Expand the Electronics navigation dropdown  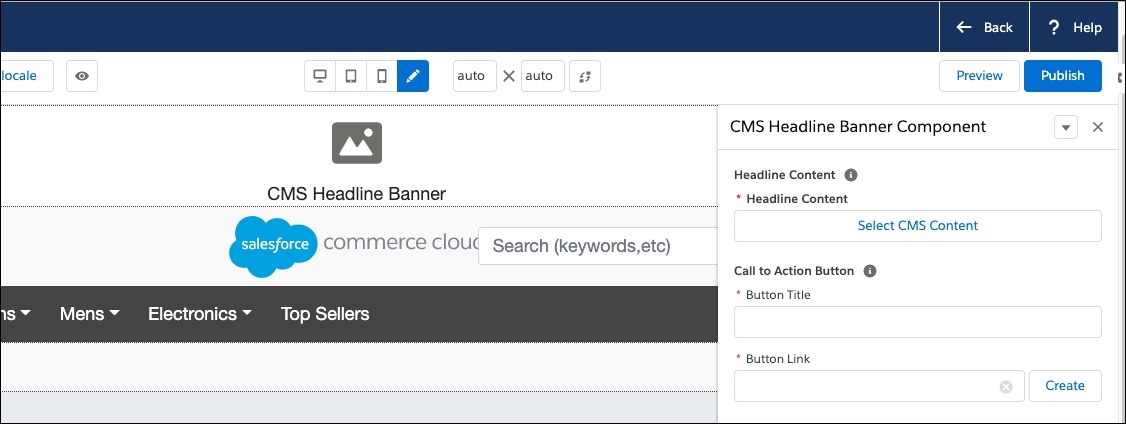click(199, 314)
